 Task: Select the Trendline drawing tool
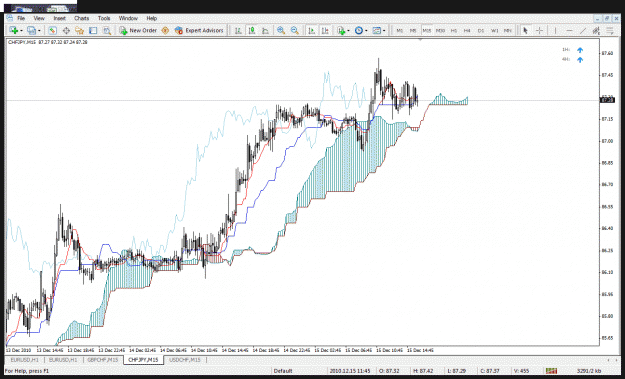click(583, 30)
